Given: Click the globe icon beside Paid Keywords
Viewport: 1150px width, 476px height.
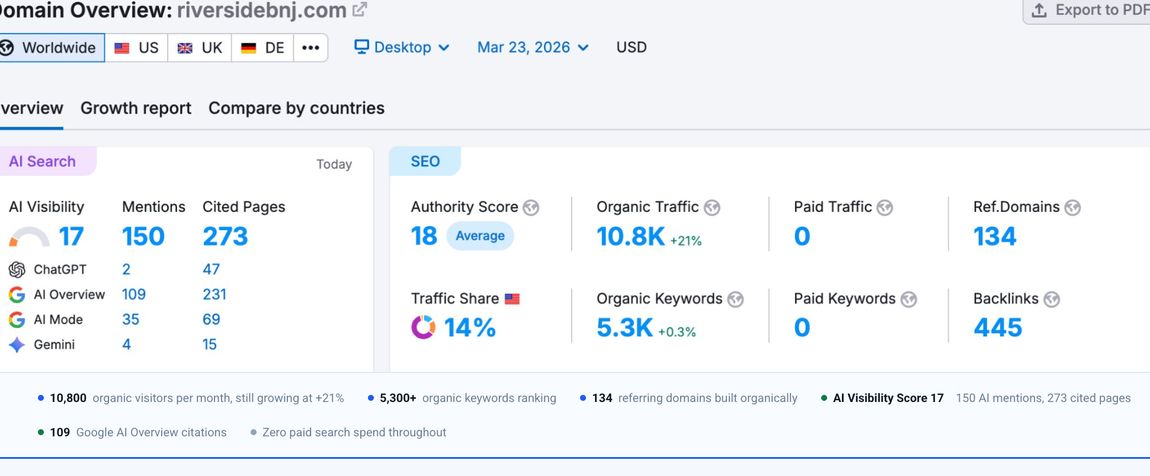Looking at the screenshot, I should (909, 299).
